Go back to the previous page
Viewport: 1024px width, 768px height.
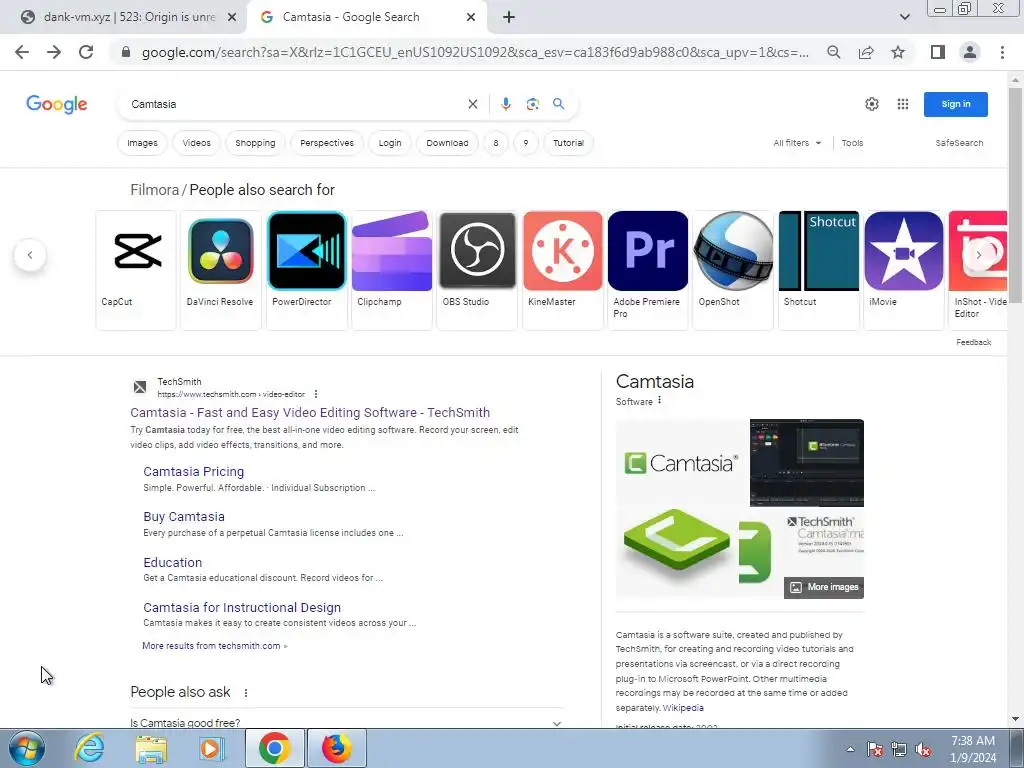click(22, 52)
